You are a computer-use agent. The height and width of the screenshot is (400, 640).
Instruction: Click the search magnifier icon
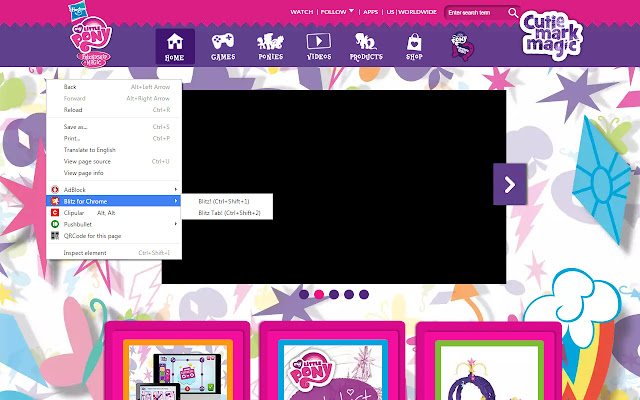point(513,13)
